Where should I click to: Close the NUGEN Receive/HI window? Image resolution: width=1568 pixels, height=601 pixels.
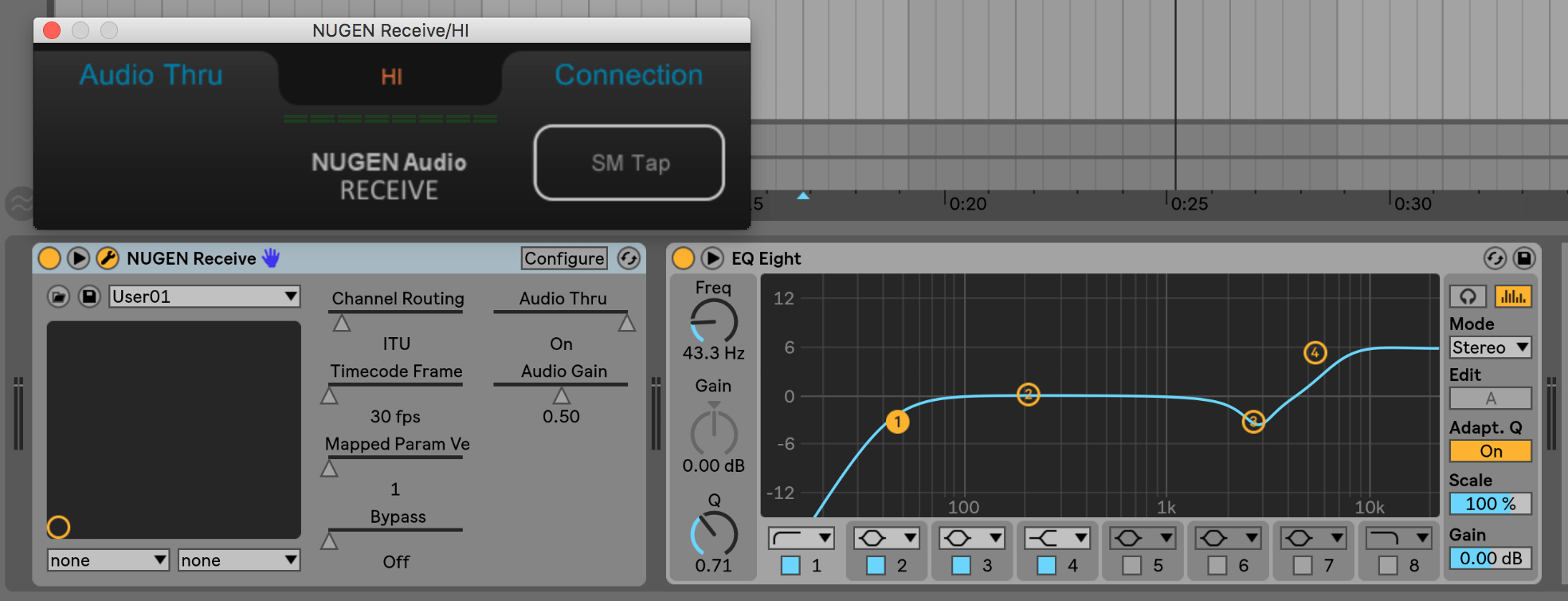click(x=52, y=30)
